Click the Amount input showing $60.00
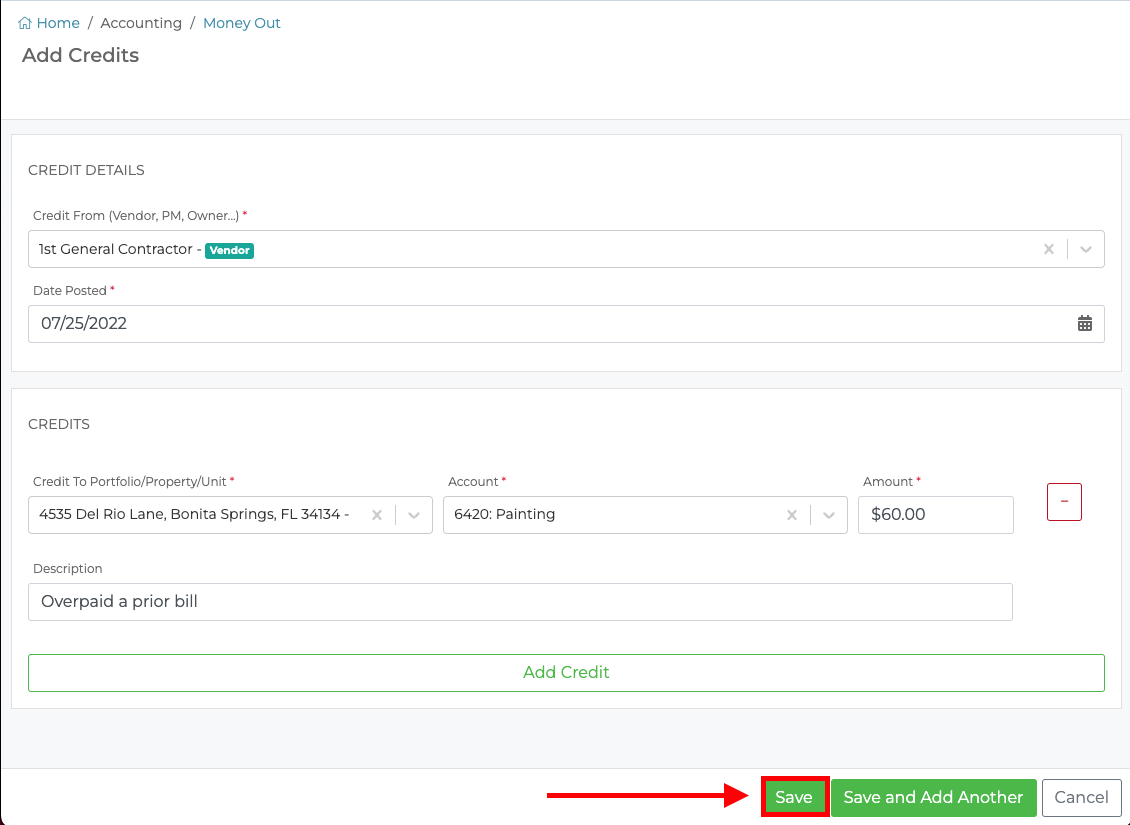Viewport: 1130px width, 825px height. pyautogui.click(x=935, y=514)
